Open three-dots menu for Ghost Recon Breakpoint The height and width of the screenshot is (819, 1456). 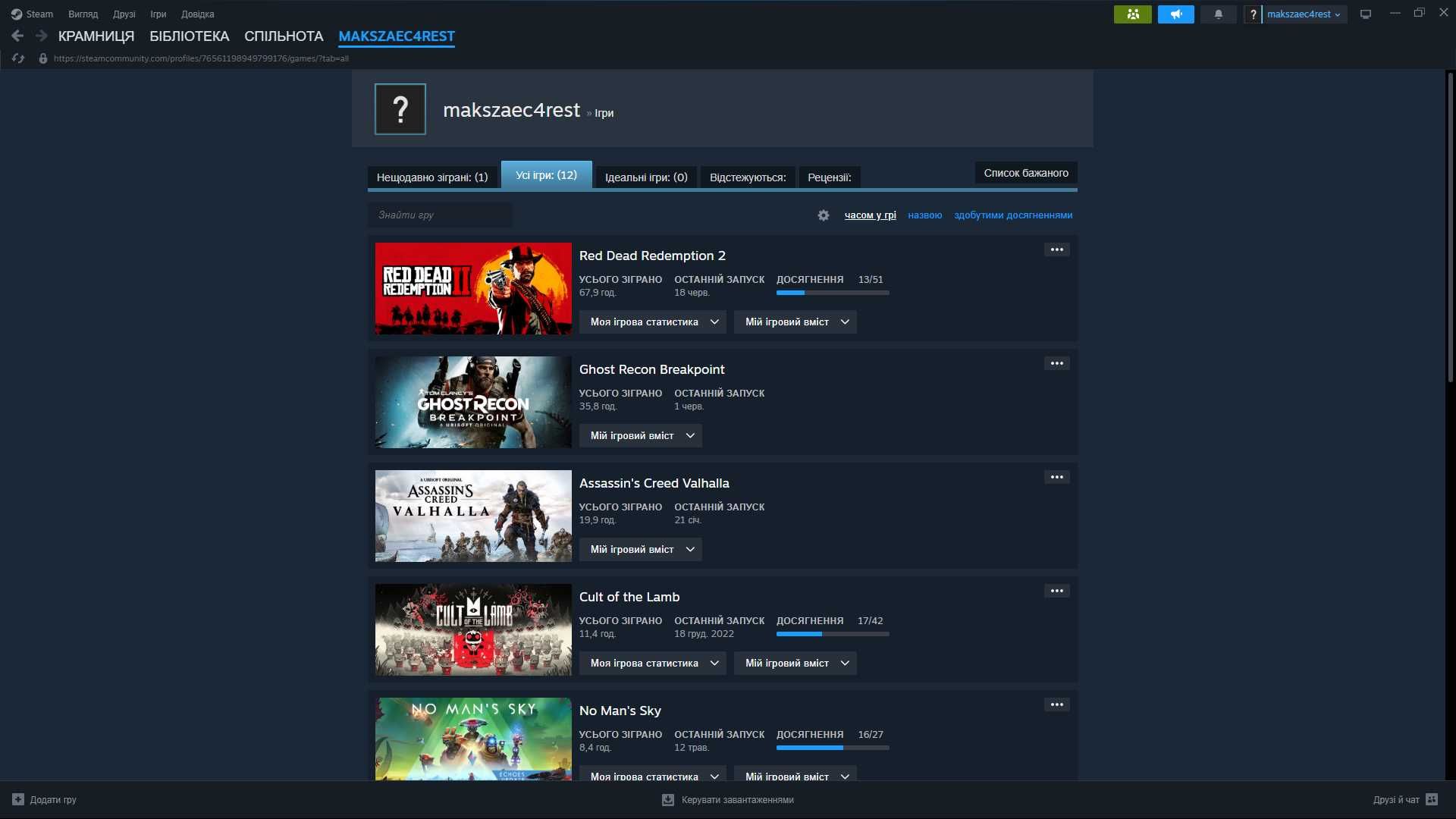coord(1056,363)
